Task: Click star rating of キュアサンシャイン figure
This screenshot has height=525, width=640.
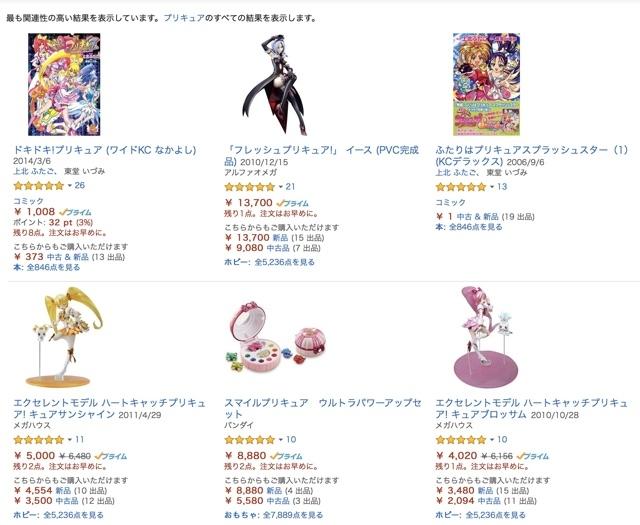Action: [x=38, y=438]
